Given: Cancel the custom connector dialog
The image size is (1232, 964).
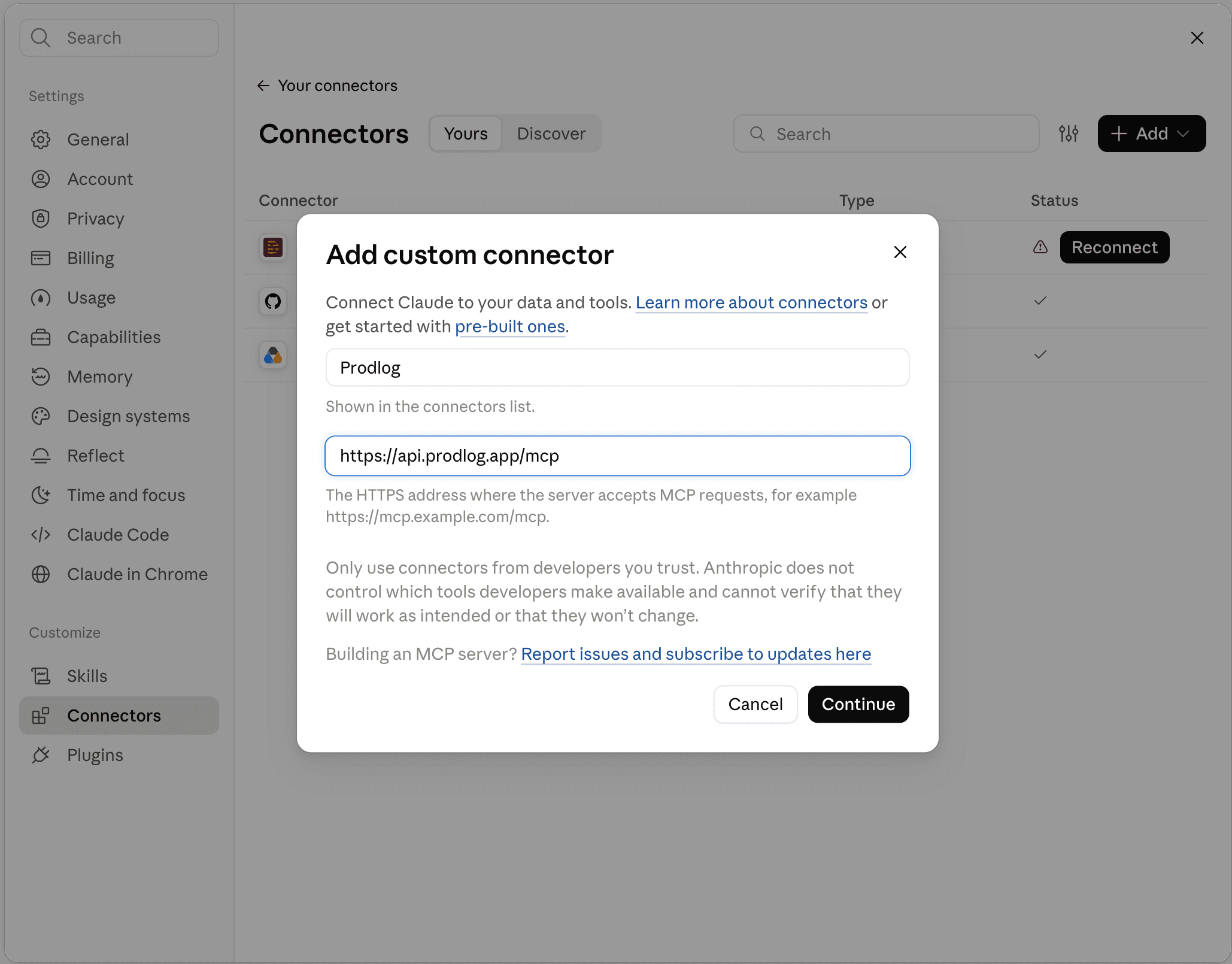Looking at the screenshot, I should pyautogui.click(x=755, y=704).
